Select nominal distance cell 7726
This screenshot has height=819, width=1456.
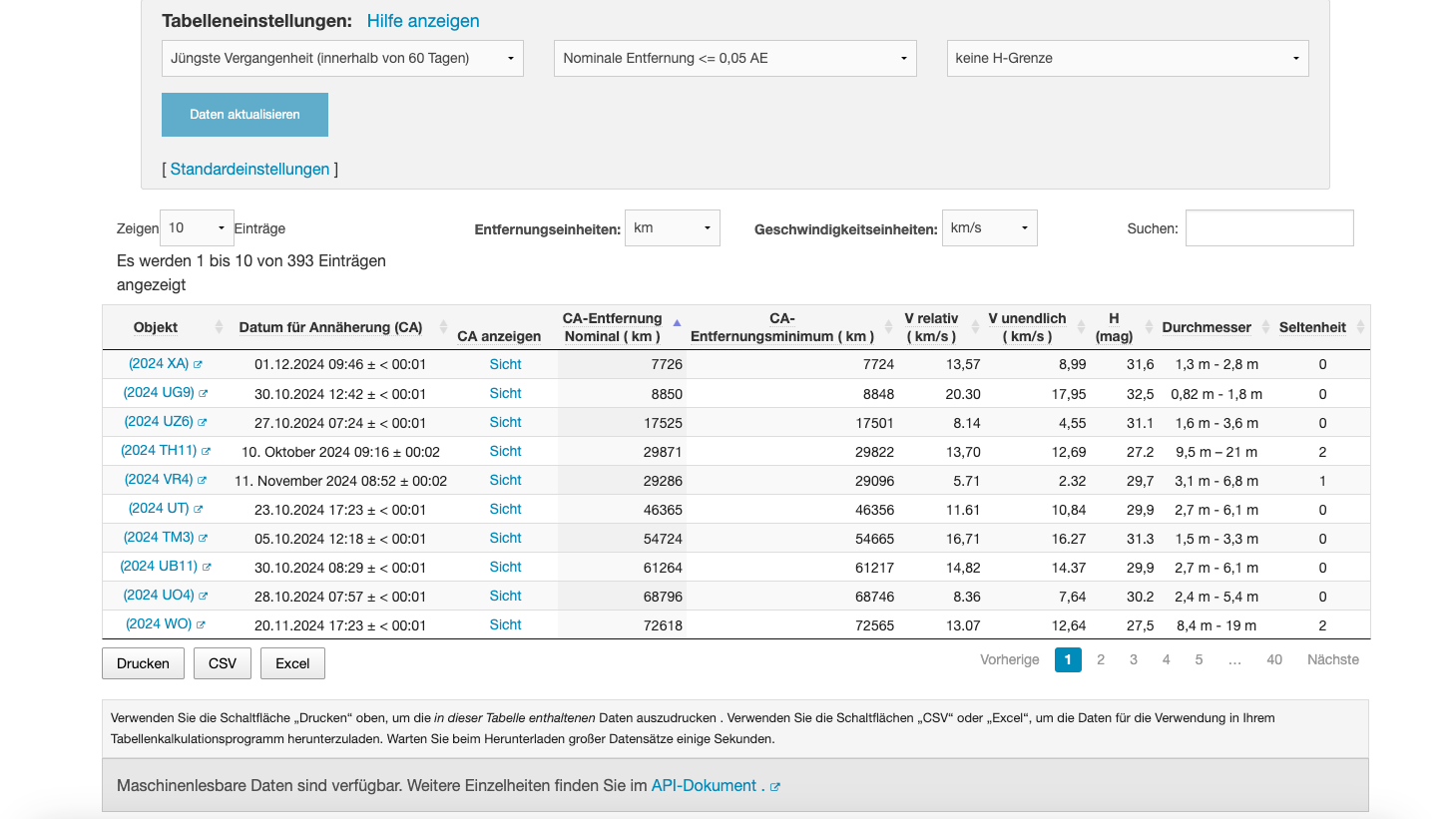pyautogui.click(x=622, y=365)
